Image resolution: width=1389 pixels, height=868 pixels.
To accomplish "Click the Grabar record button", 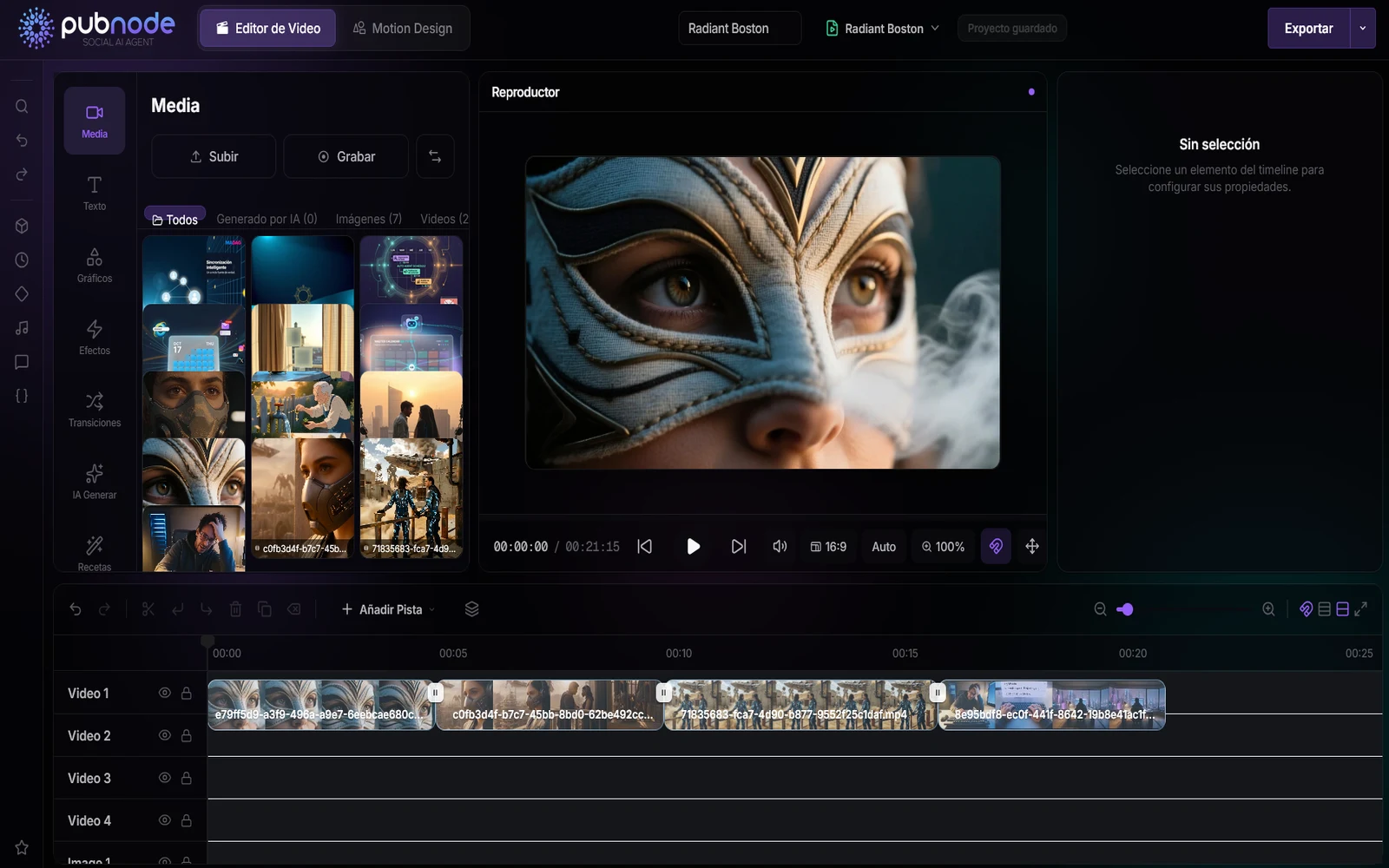I will point(346,156).
